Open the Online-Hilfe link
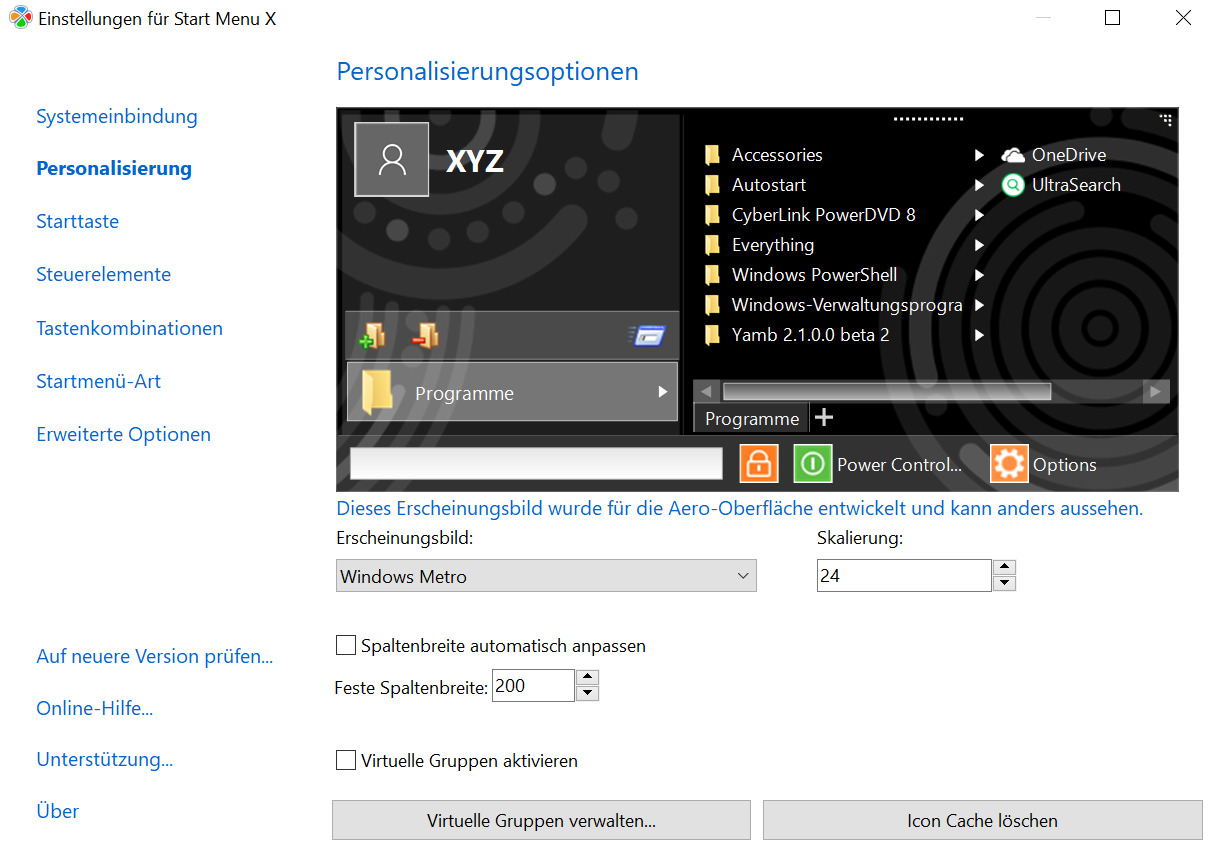The height and width of the screenshot is (863, 1212). (94, 708)
